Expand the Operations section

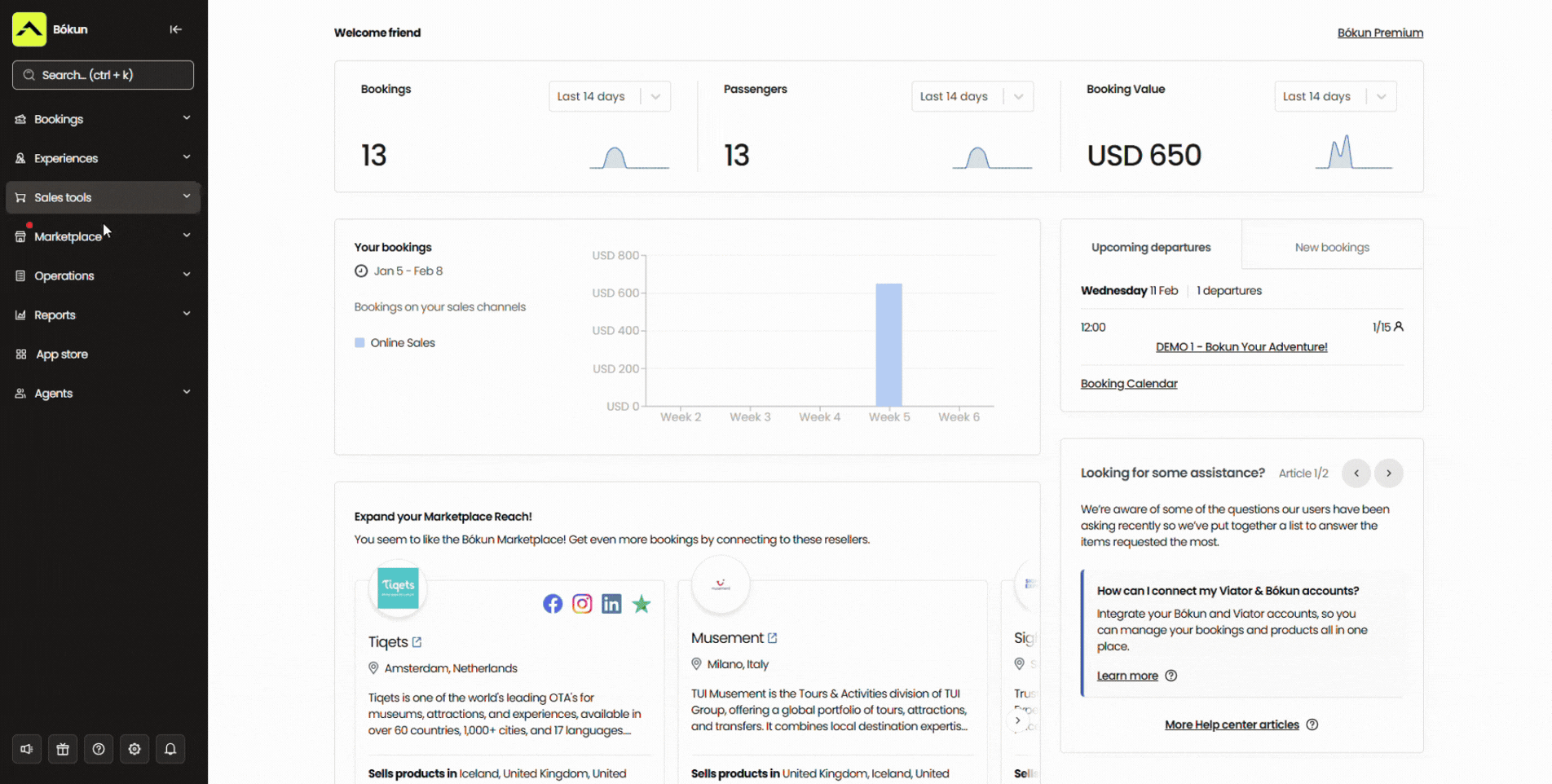tap(63, 275)
